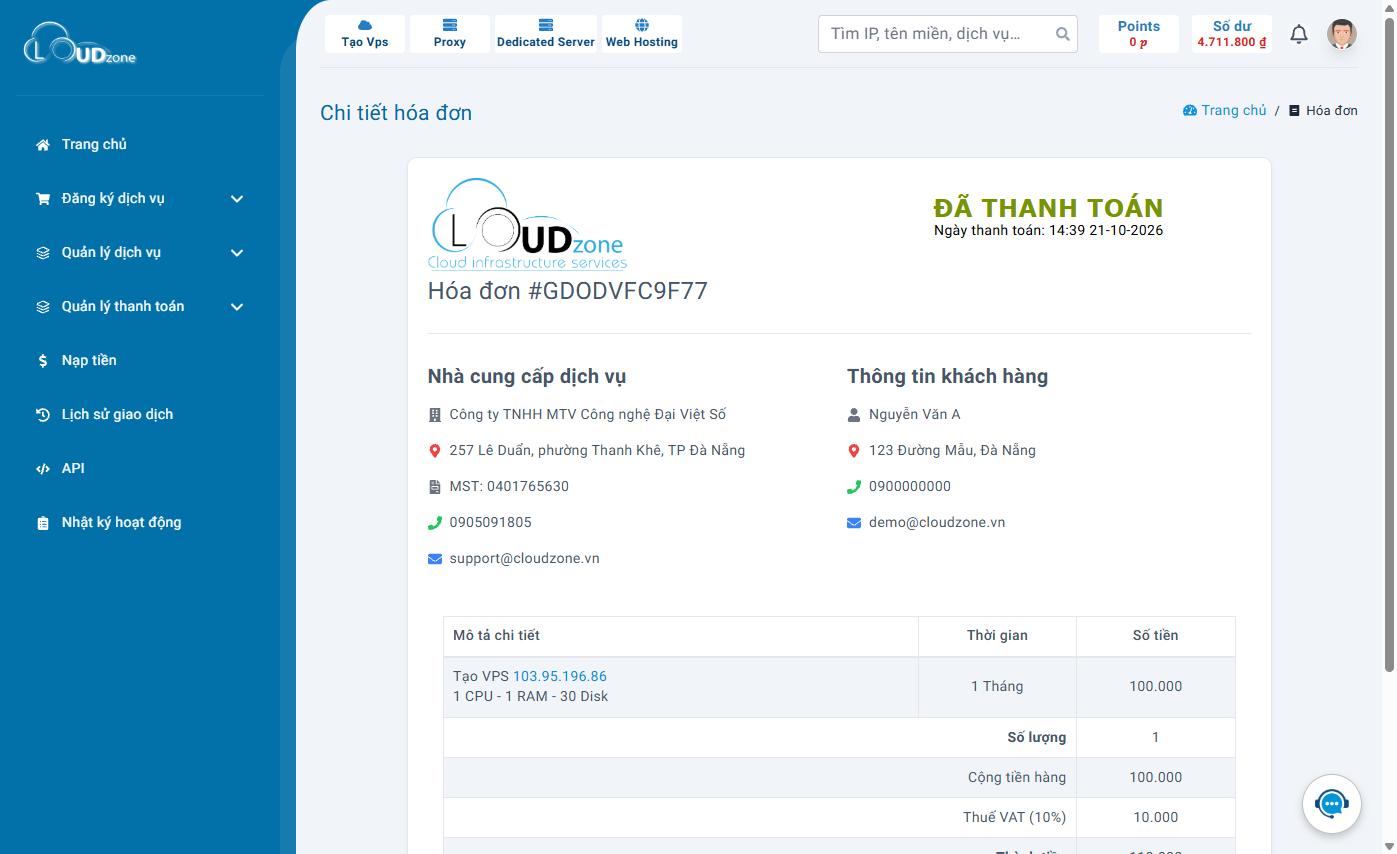1397x854 pixels.
Task: Click the home icon beside Trang chủ
Action: pos(43,145)
